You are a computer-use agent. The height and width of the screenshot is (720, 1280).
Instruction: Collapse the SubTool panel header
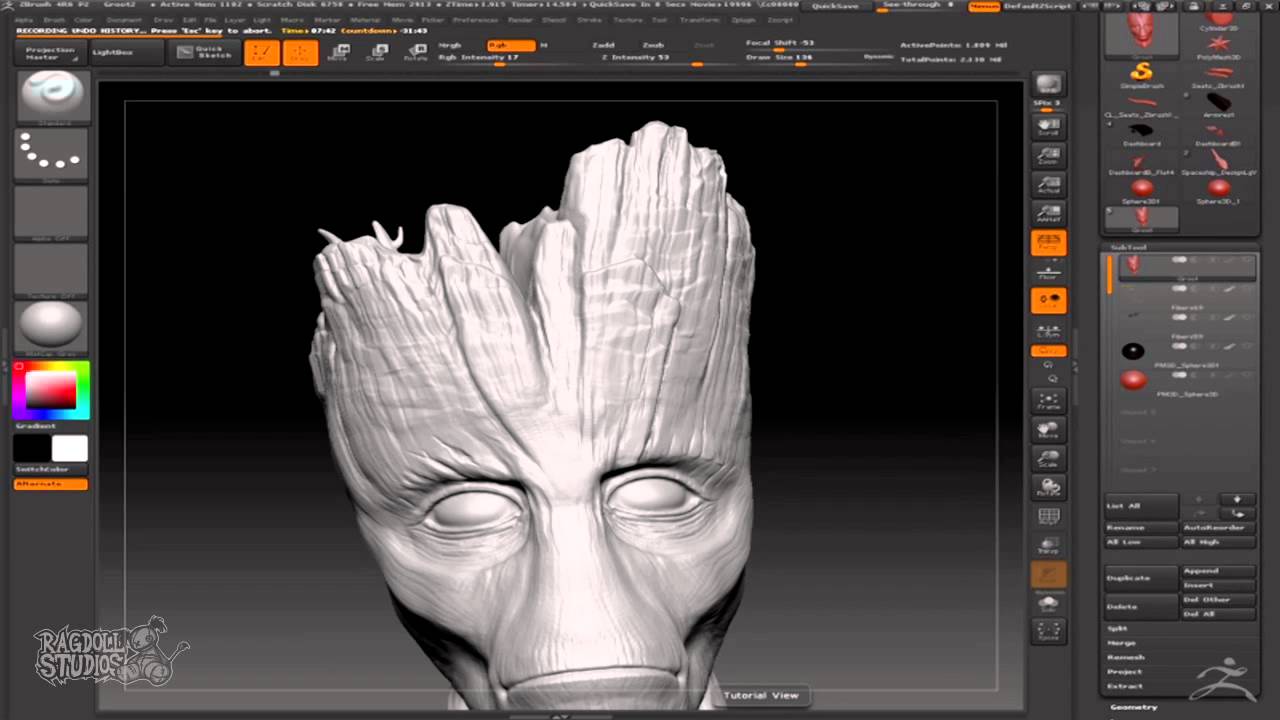(1128, 247)
